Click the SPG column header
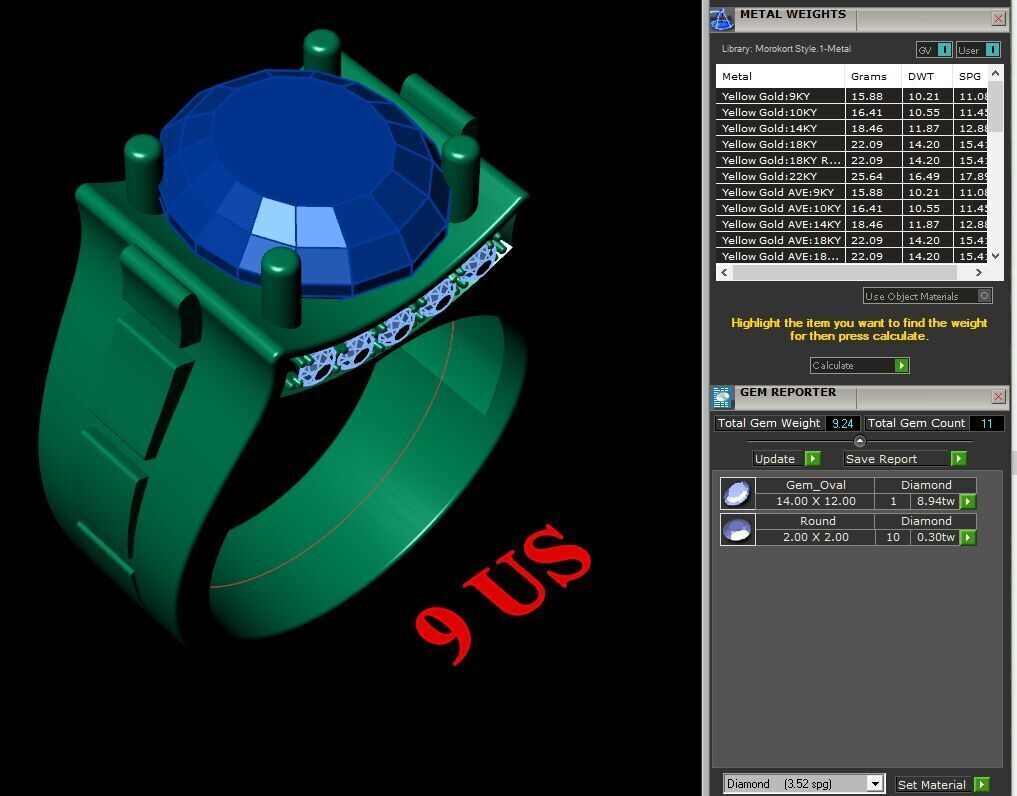This screenshot has width=1017, height=796. (x=970, y=76)
